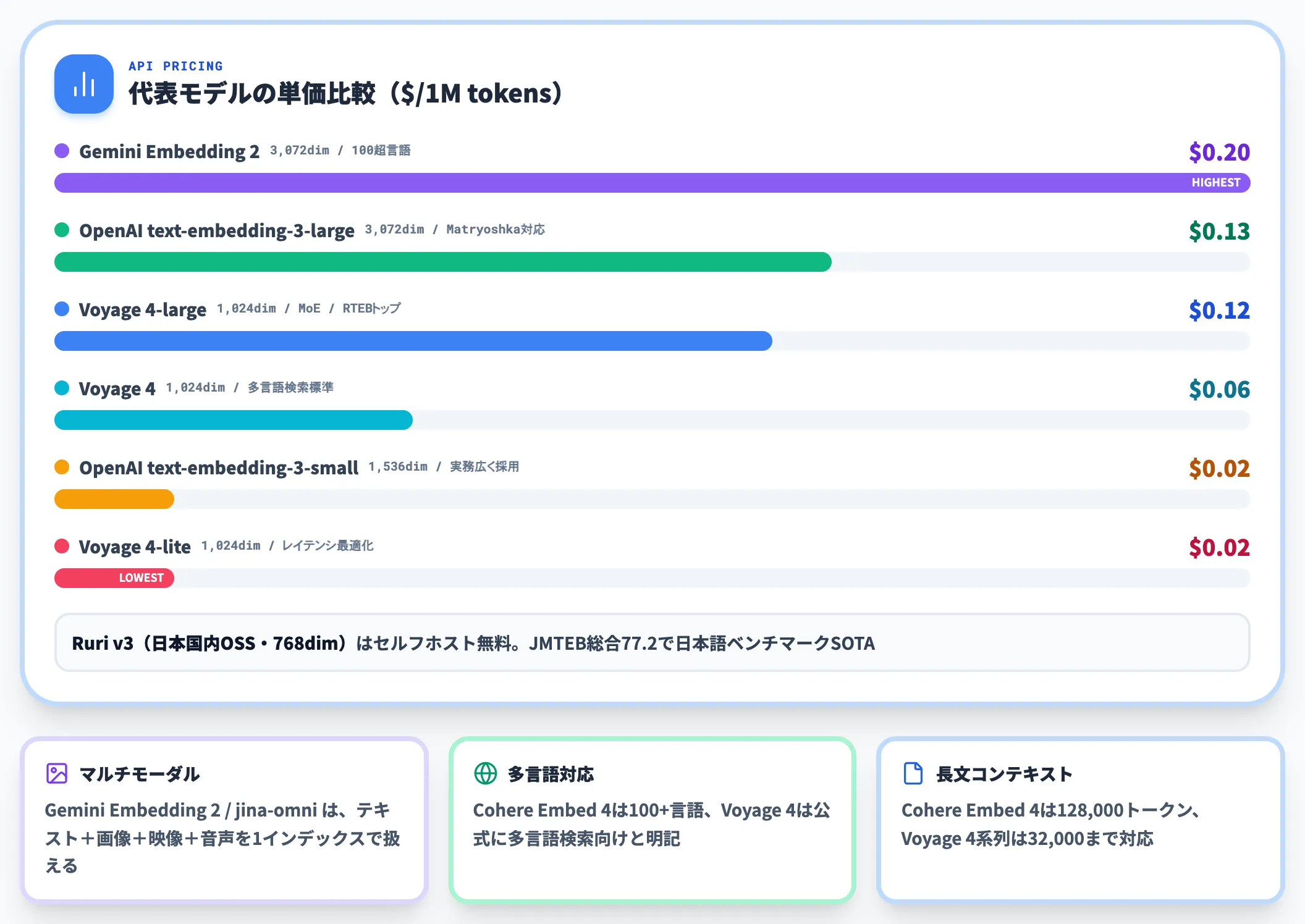Click the OpenAI text-embedding-3-large model name

pyautogui.click(x=217, y=230)
